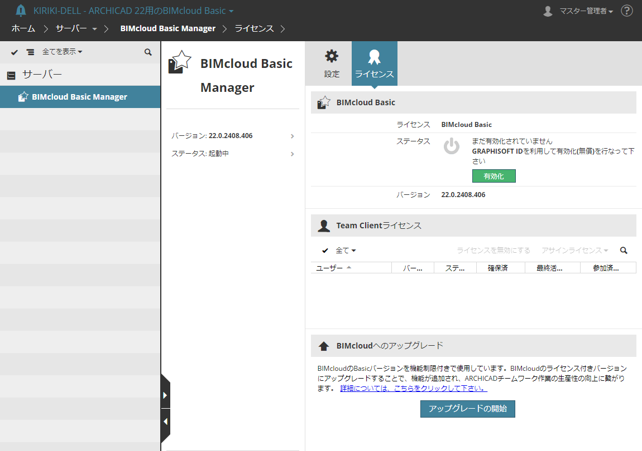Click the notification bell icon
Screen dimensions: 642x451
tap(20, 11)
